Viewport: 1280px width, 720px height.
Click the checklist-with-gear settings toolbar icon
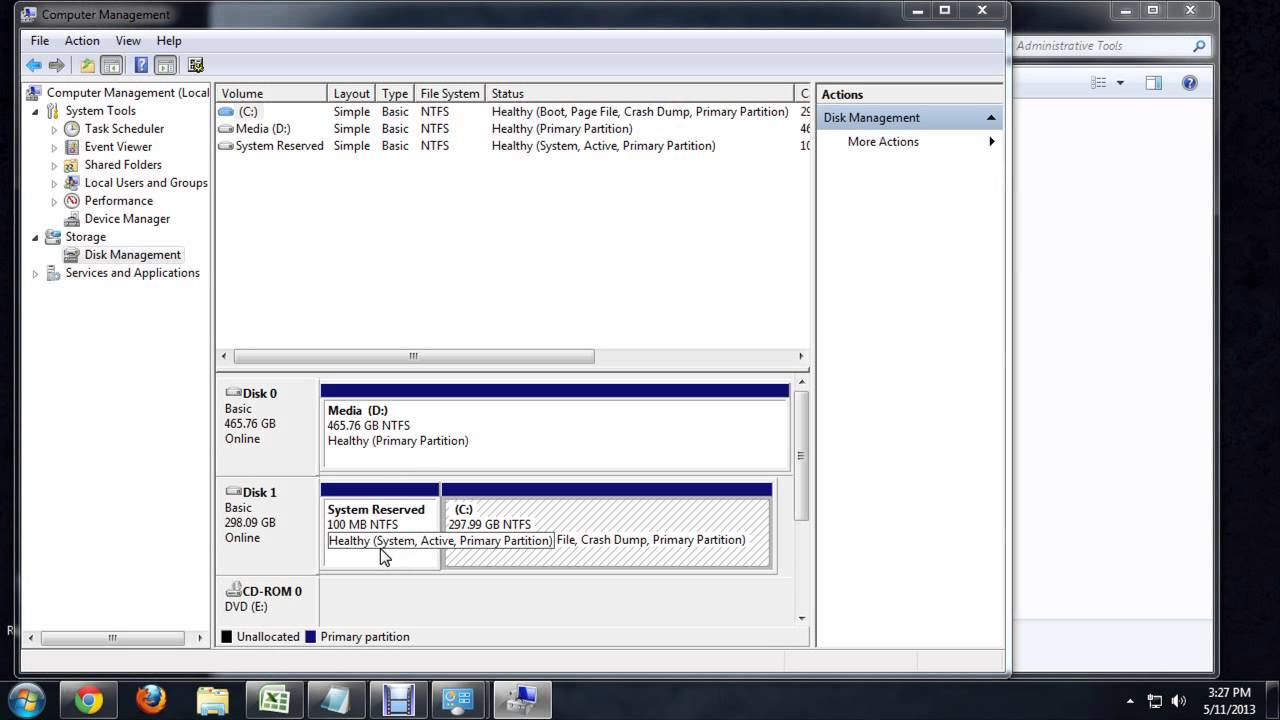click(x=196, y=65)
